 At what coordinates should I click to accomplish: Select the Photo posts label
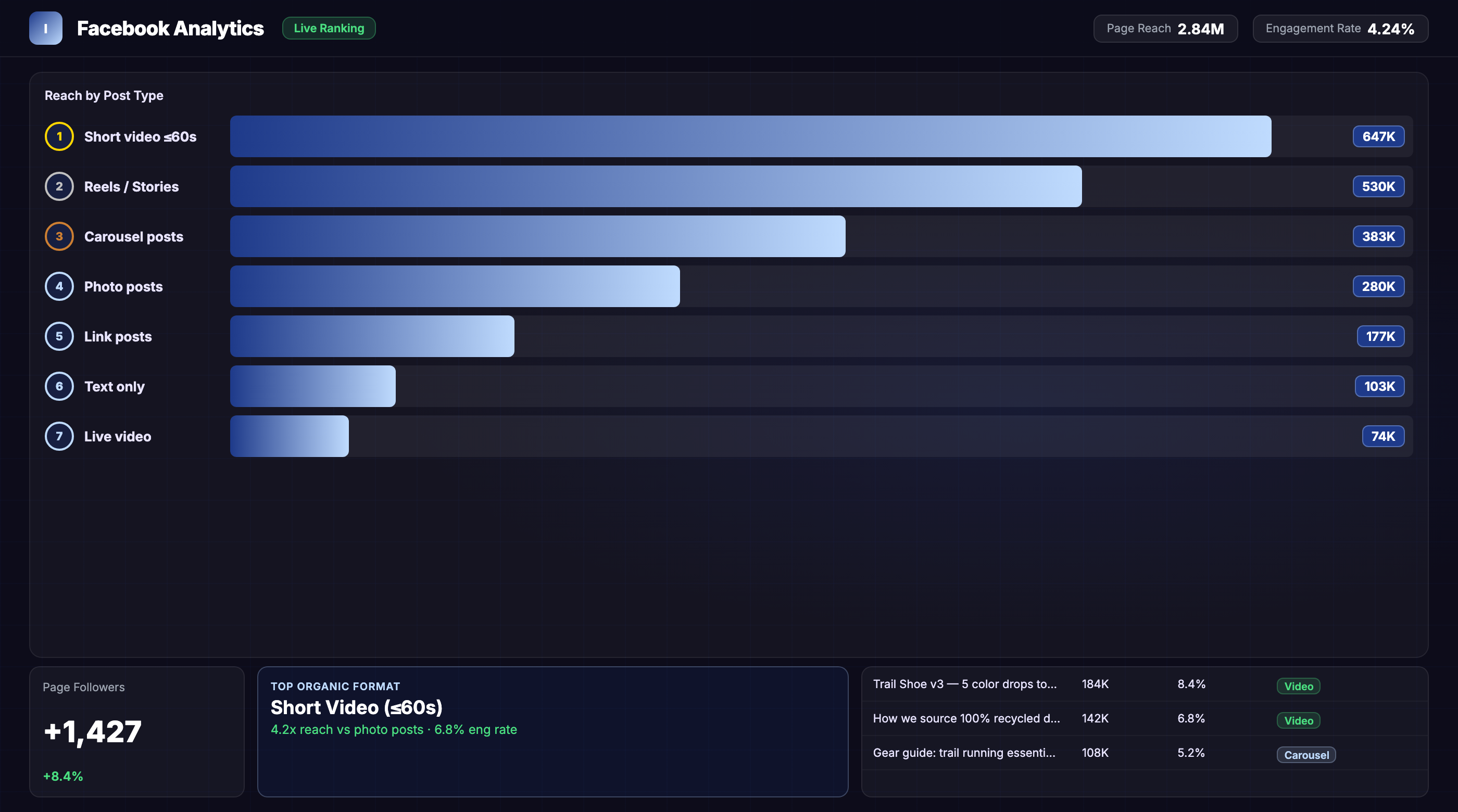coord(123,287)
